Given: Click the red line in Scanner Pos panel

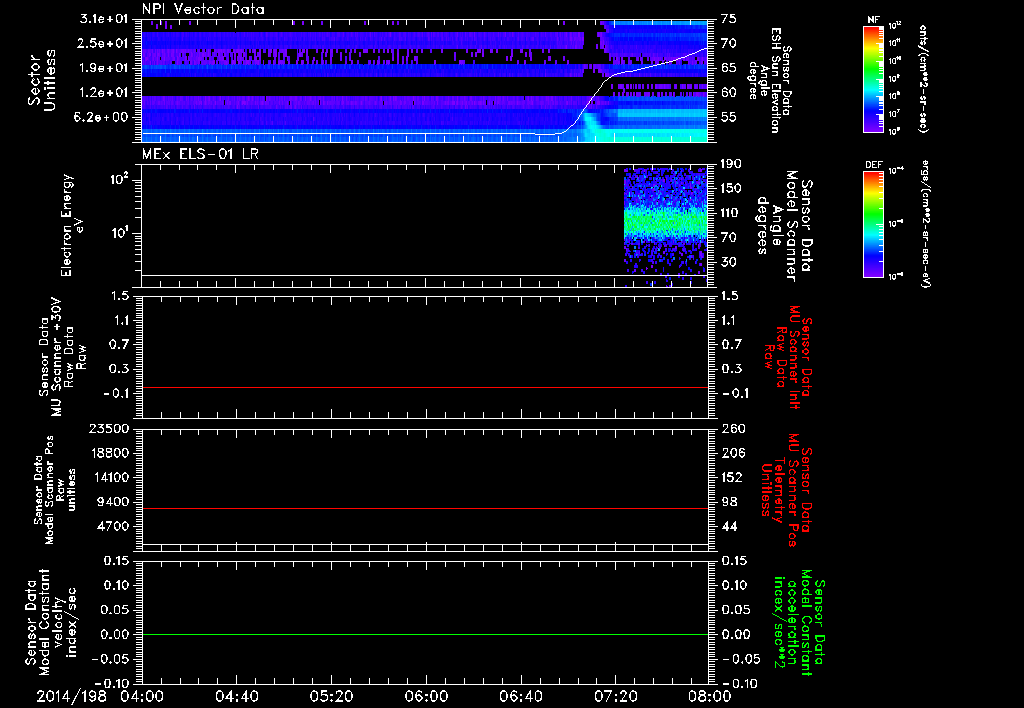Looking at the screenshot, I should click(x=425, y=508).
